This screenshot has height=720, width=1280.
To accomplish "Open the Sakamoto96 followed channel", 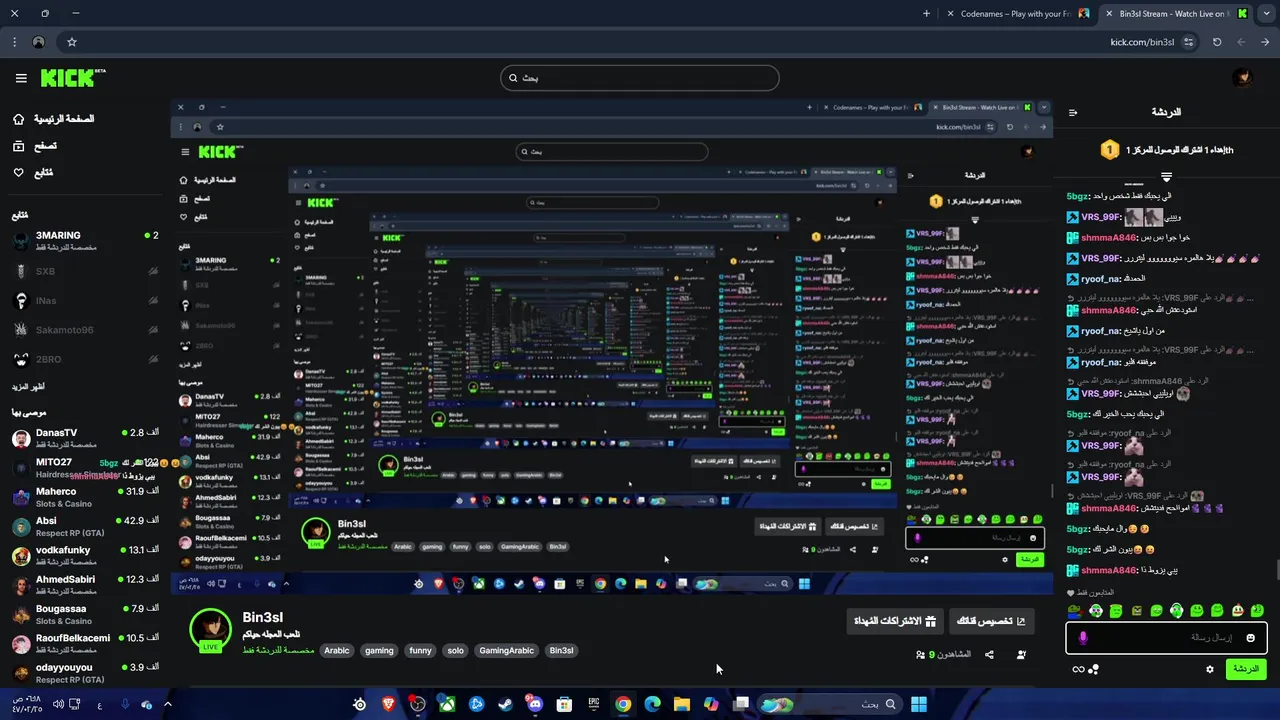I will (85, 330).
